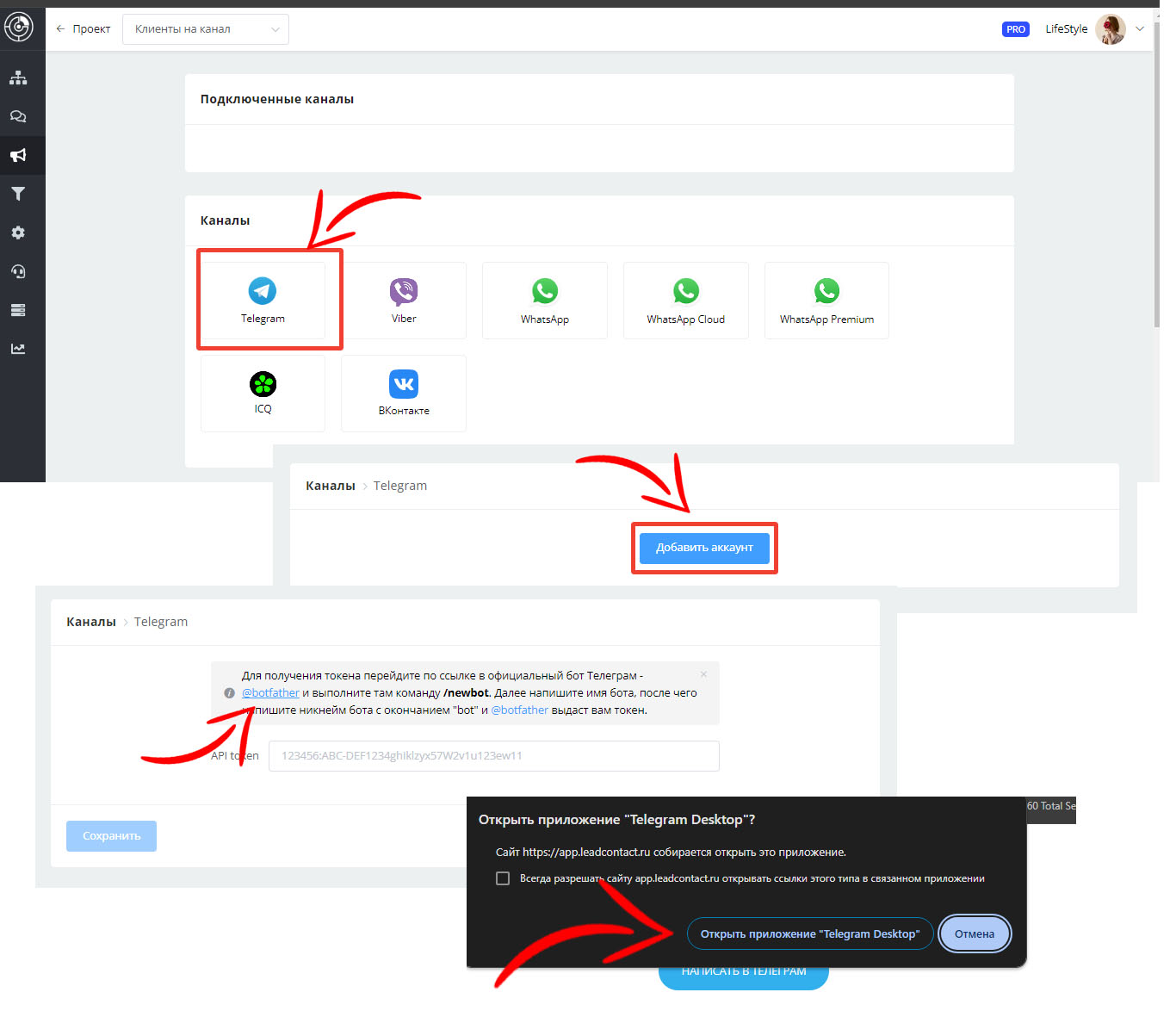Open the settings gear sidebar icon
This screenshot has height=1011, width=1176.
18,233
